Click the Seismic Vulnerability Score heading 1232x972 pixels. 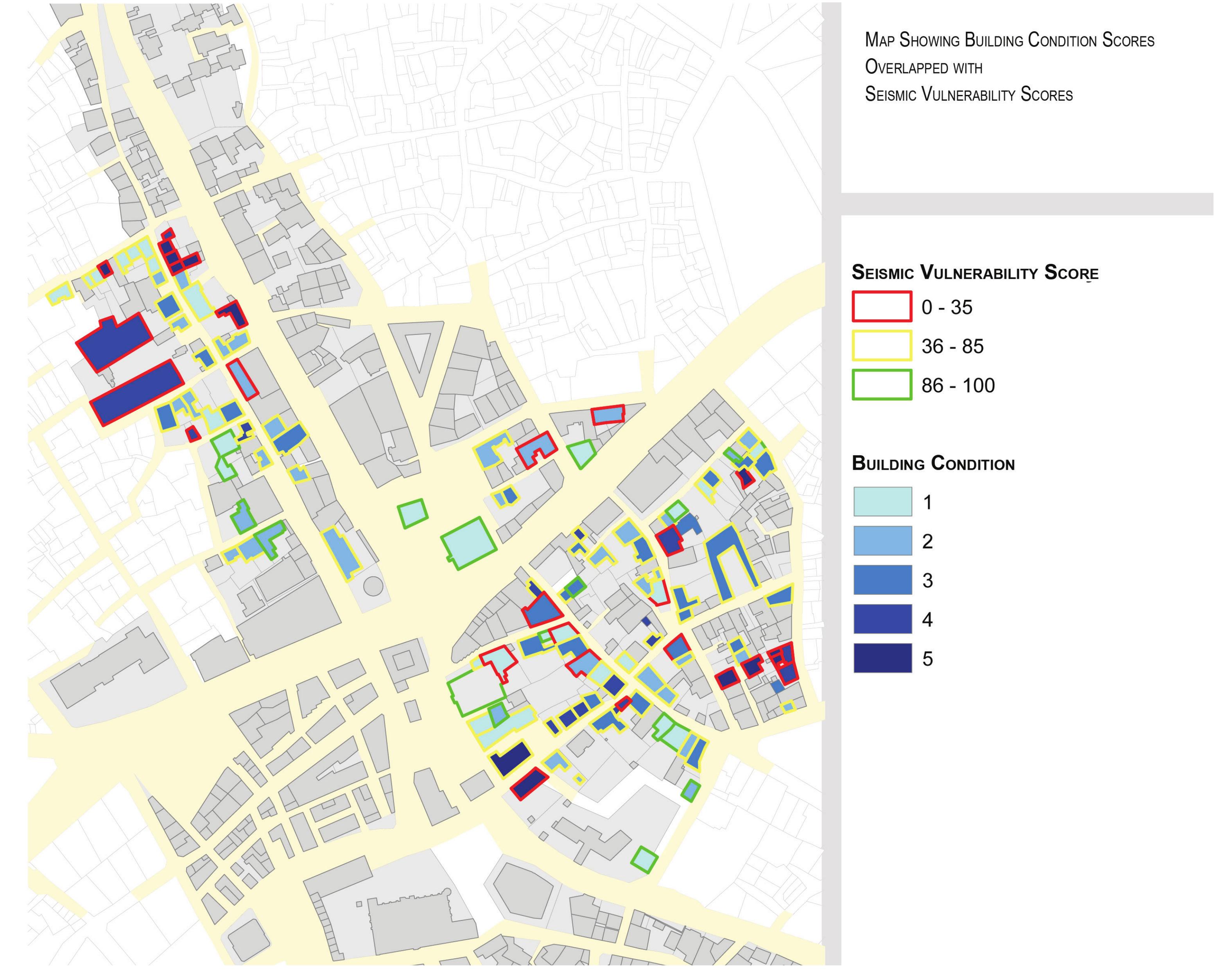(x=975, y=272)
